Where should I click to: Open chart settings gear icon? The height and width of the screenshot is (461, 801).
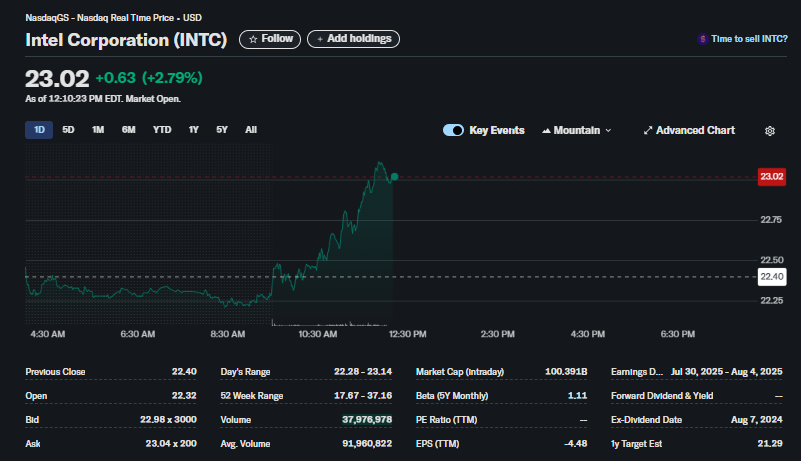[x=770, y=131]
